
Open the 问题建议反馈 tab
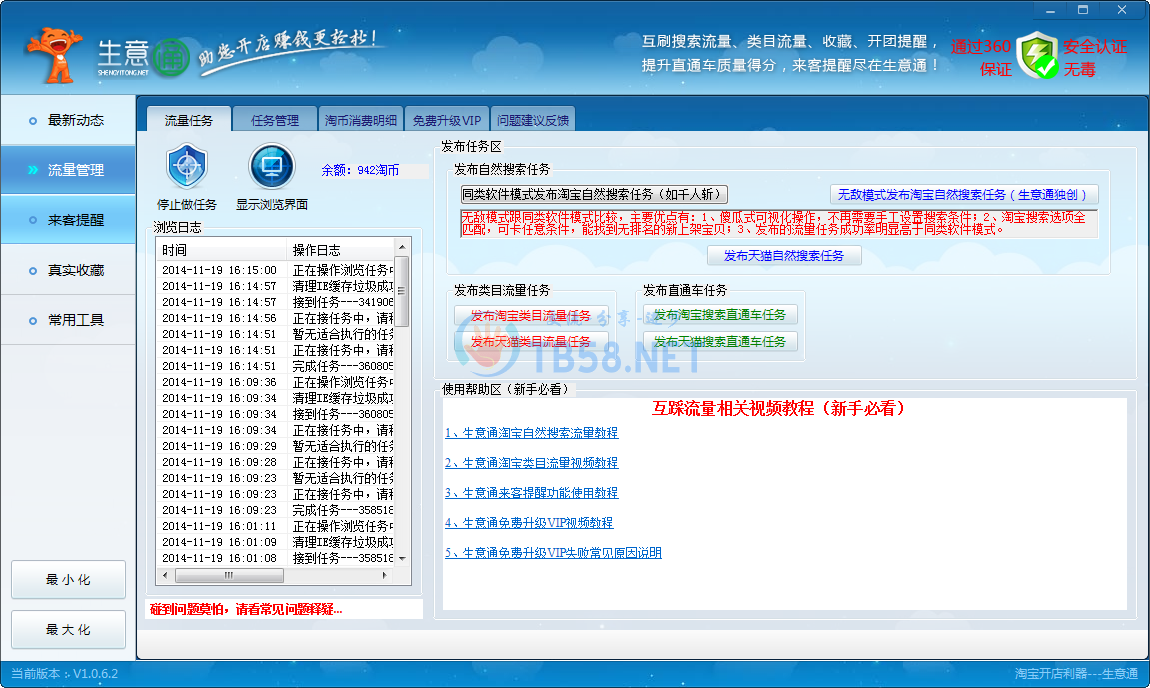point(532,120)
